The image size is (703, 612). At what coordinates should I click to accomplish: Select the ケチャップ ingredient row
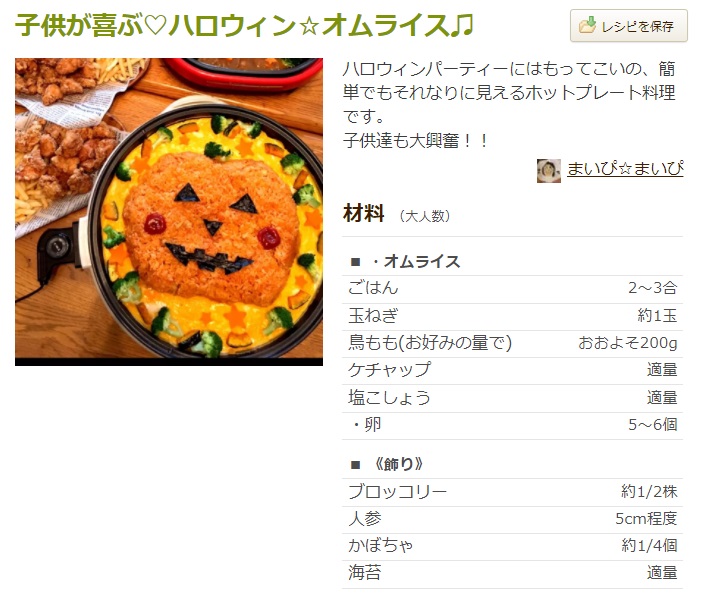(512, 371)
